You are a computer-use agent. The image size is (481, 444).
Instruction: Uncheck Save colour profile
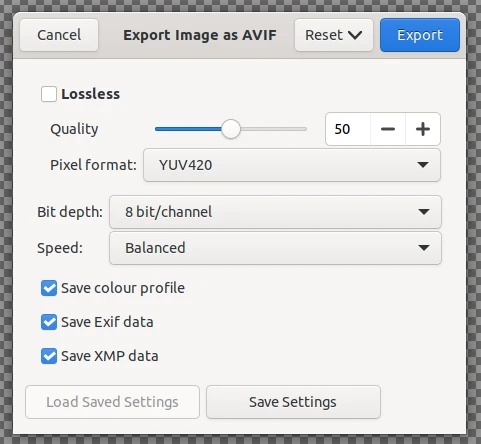49,288
